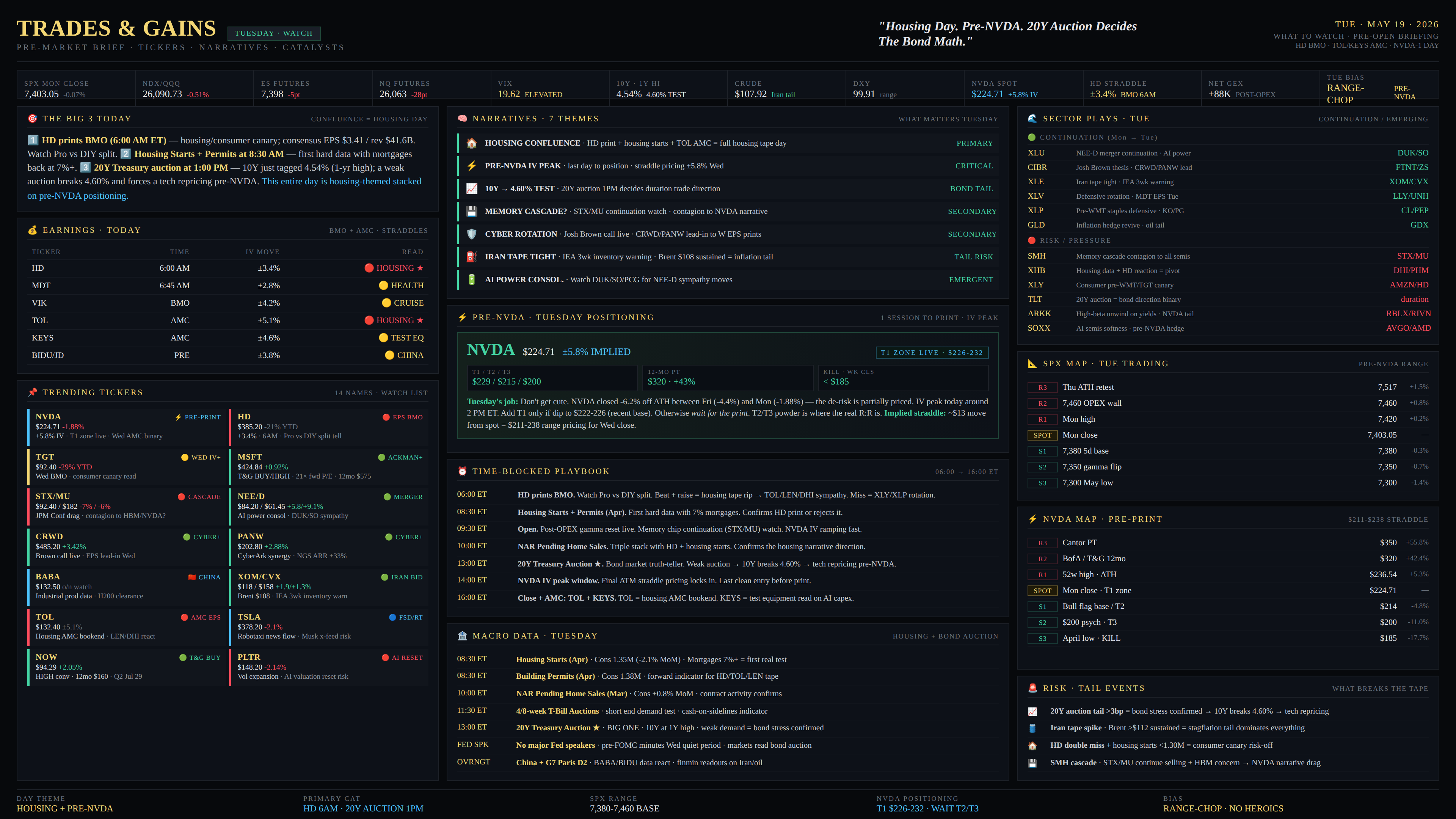Click the S3 label for April low · KILL
1456x819 pixels.
[1042, 638]
